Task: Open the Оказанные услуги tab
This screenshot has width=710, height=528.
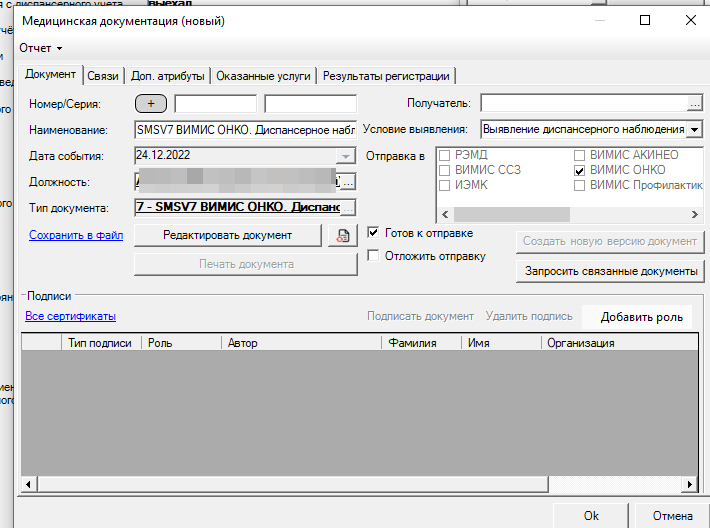Action: click(263, 76)
